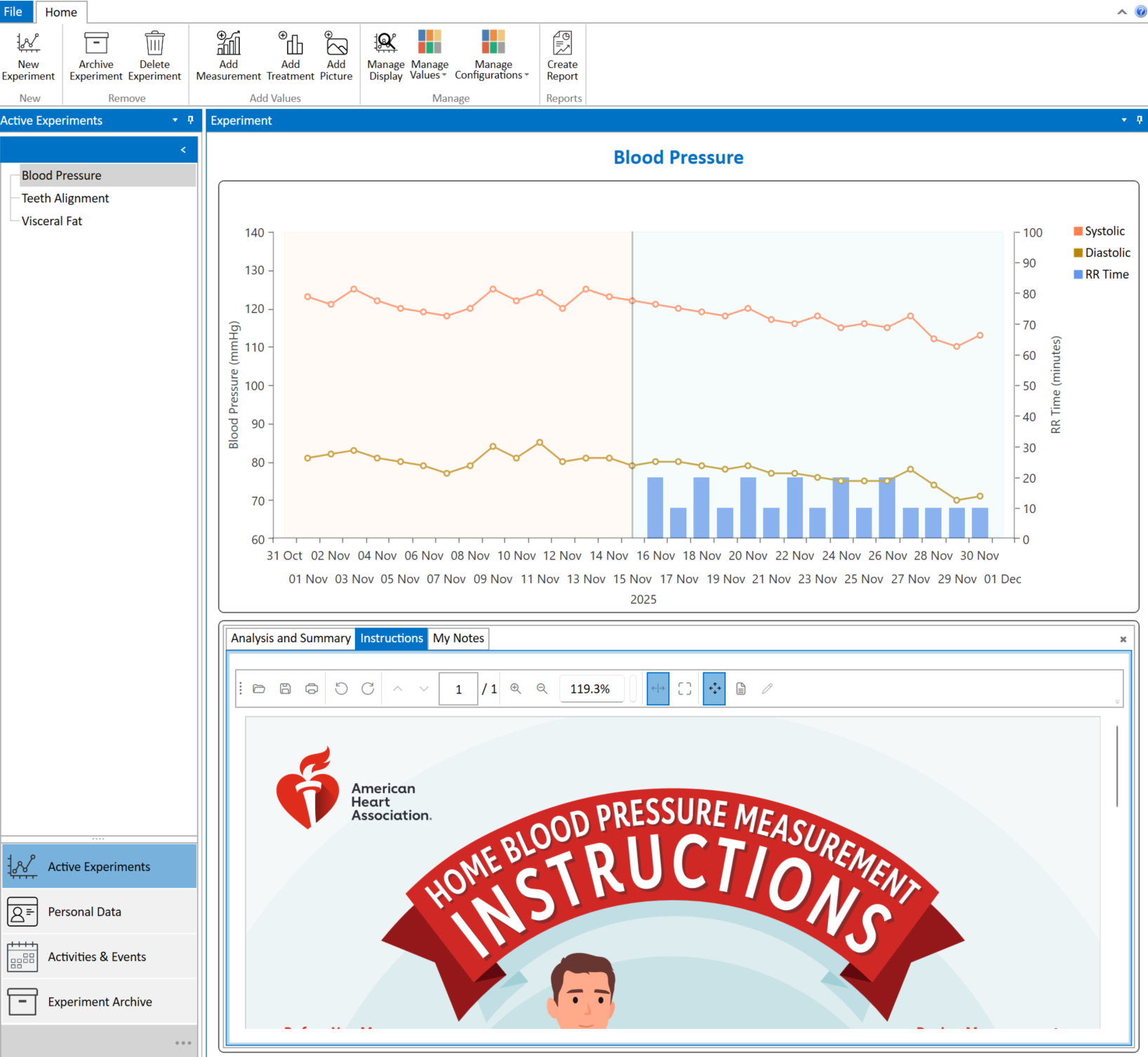Go to Experiment Archive section
The width and height of the screenshot is (1148, 1057).
click(x=99, y=1002)
